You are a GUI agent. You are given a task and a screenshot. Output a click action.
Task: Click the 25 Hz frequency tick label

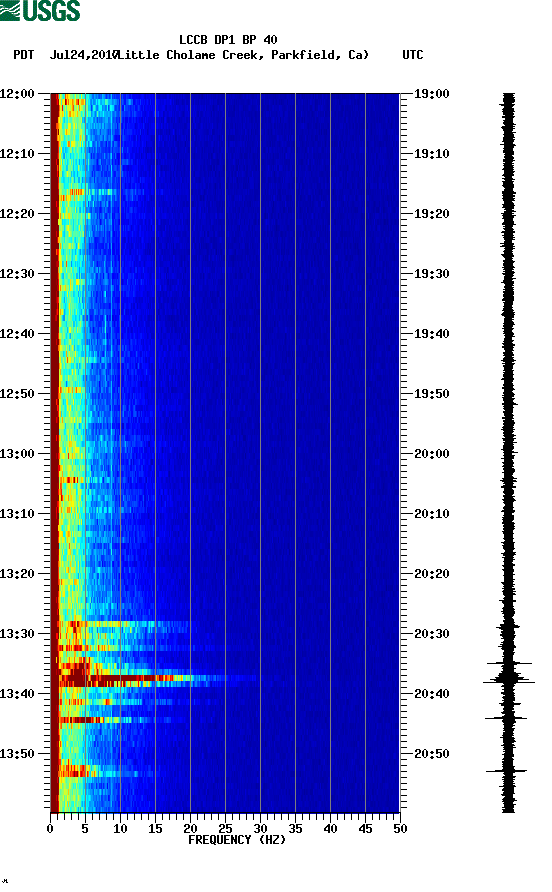click(225, 829)
